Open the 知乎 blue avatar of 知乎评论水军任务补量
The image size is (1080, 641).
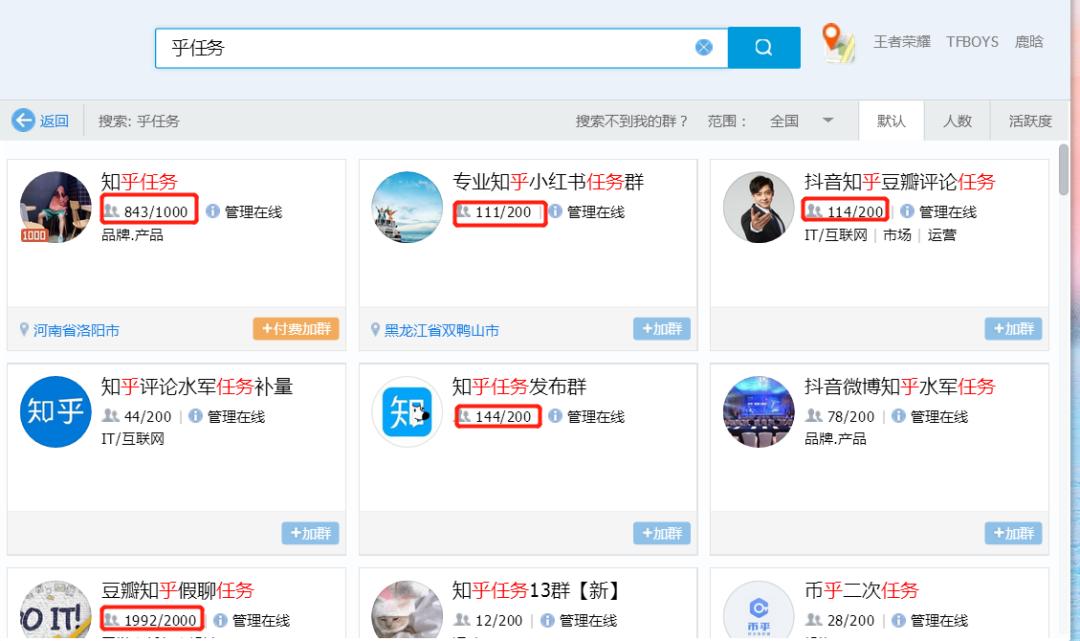[x=55, y=412]
